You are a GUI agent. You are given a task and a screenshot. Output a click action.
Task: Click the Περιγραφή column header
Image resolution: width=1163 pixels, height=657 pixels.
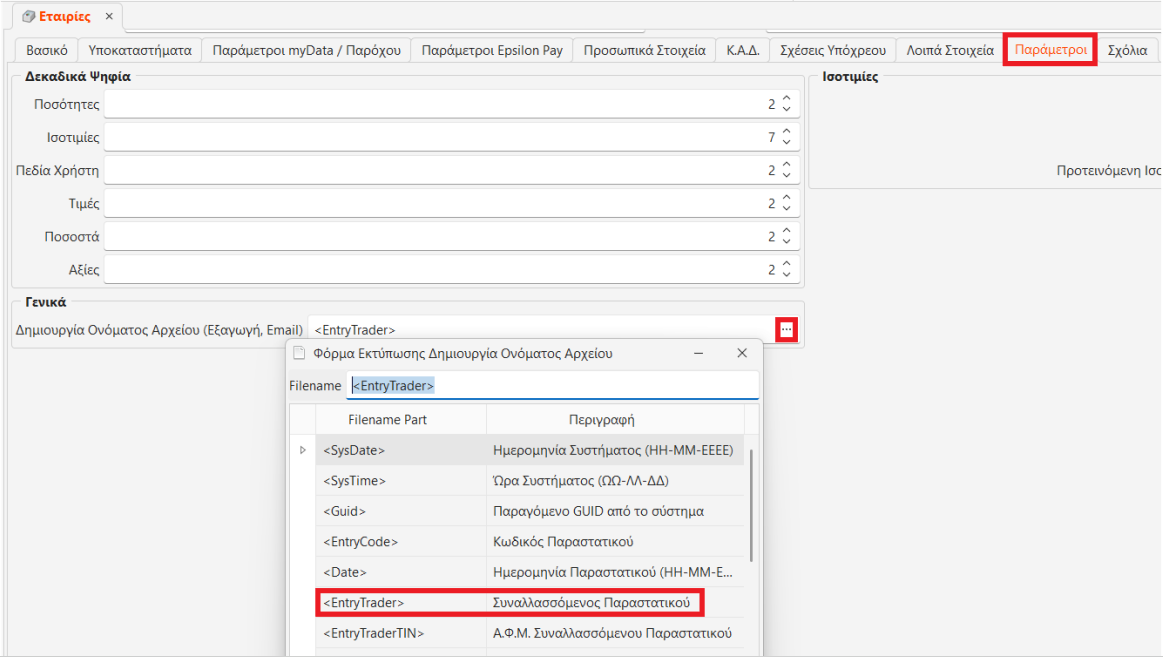tap(614, 420)
